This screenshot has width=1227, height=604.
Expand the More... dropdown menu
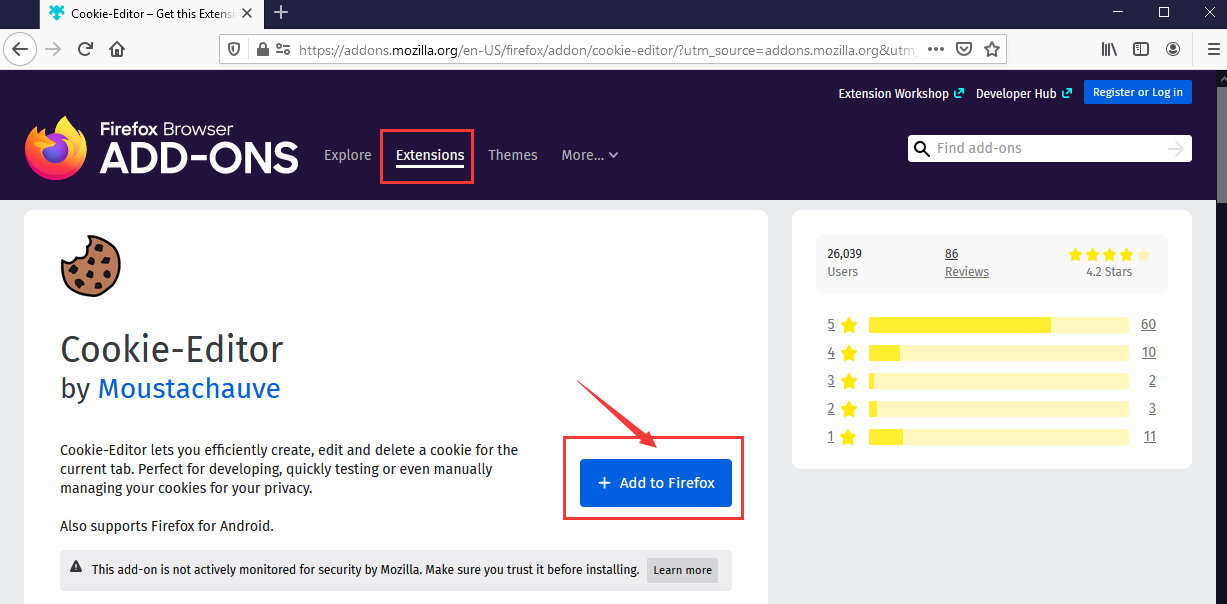click(590, 155)
